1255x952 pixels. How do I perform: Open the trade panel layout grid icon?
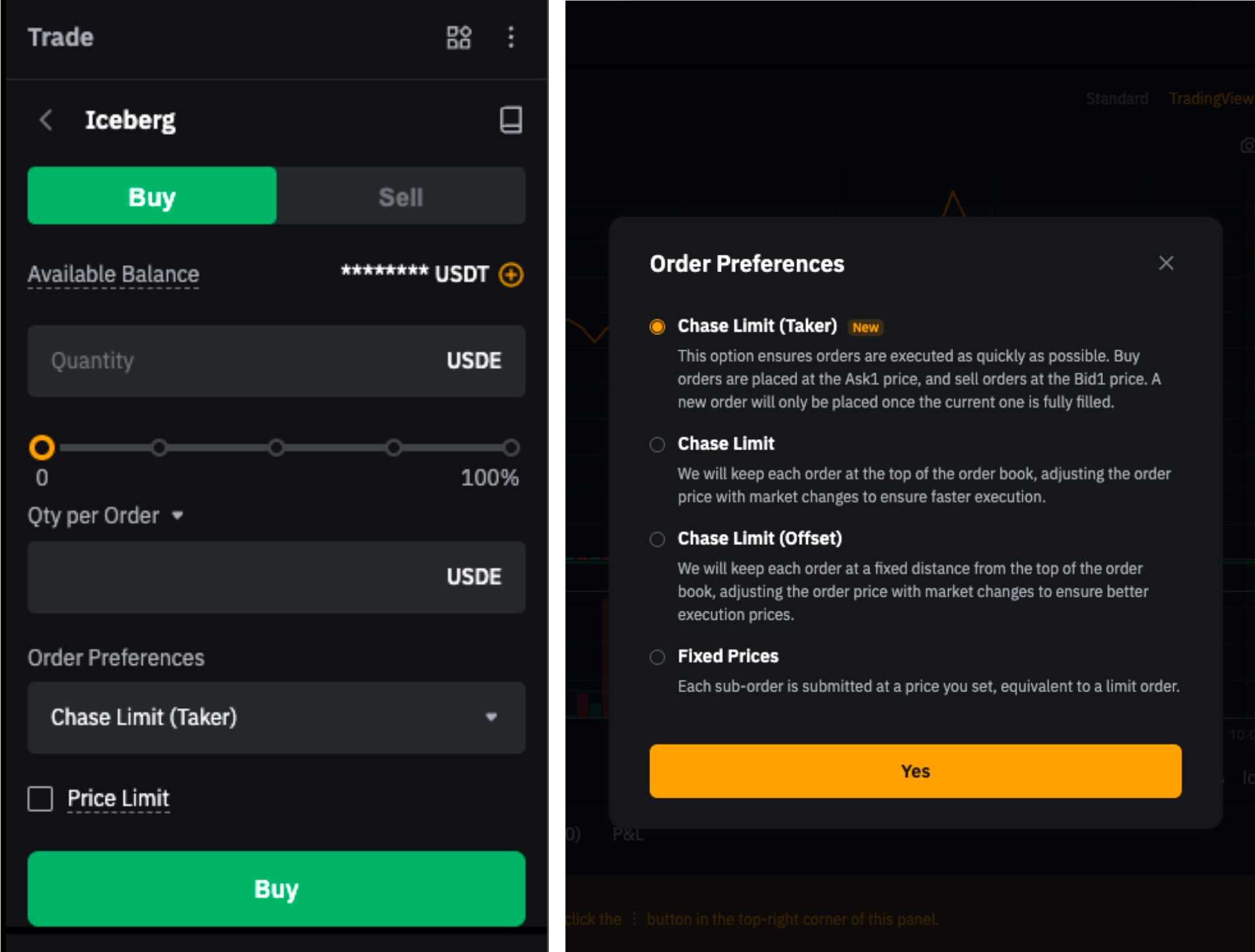[x=459, y=37]
